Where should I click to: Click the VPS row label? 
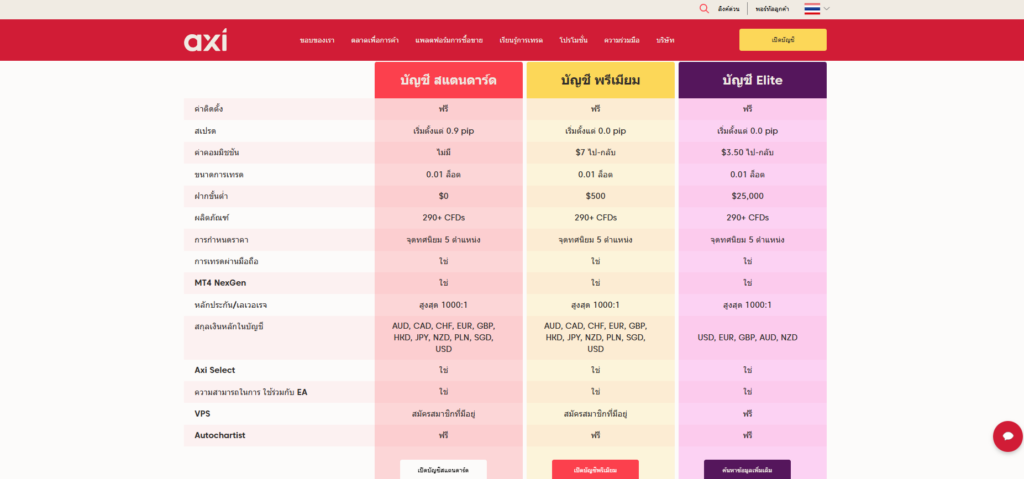point(202,414)
